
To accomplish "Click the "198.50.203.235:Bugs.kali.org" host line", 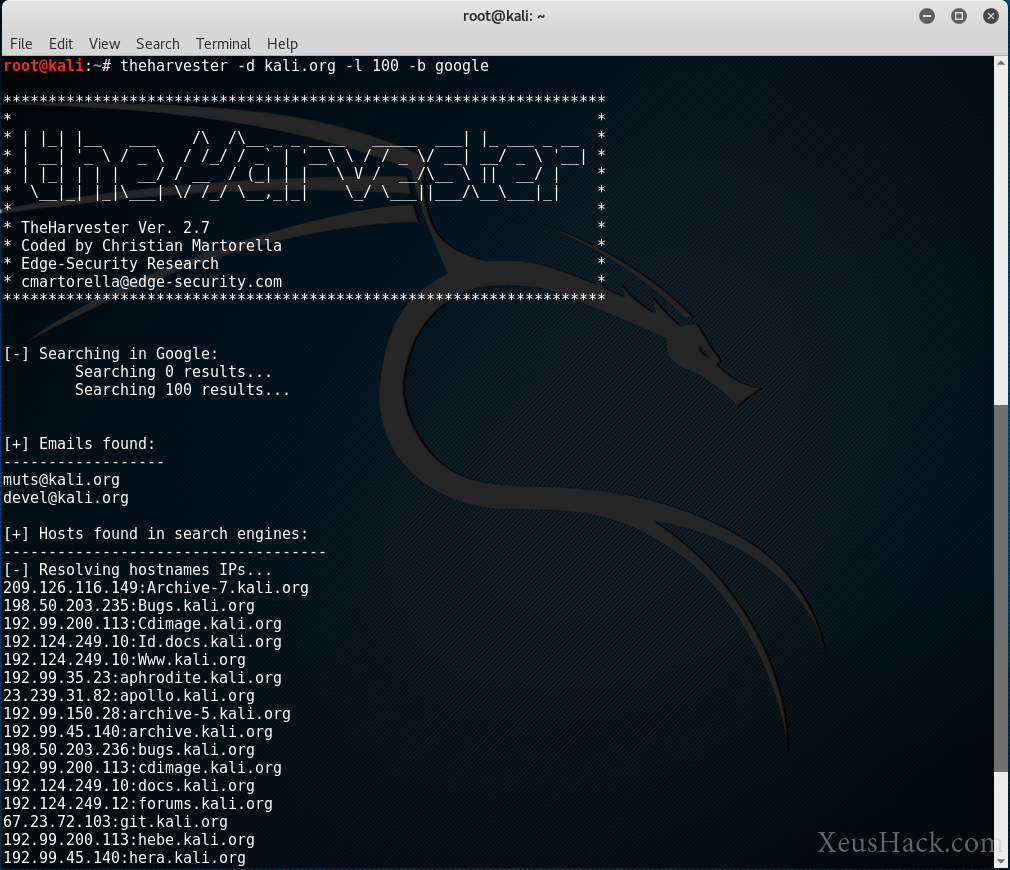I will [129, 606].
